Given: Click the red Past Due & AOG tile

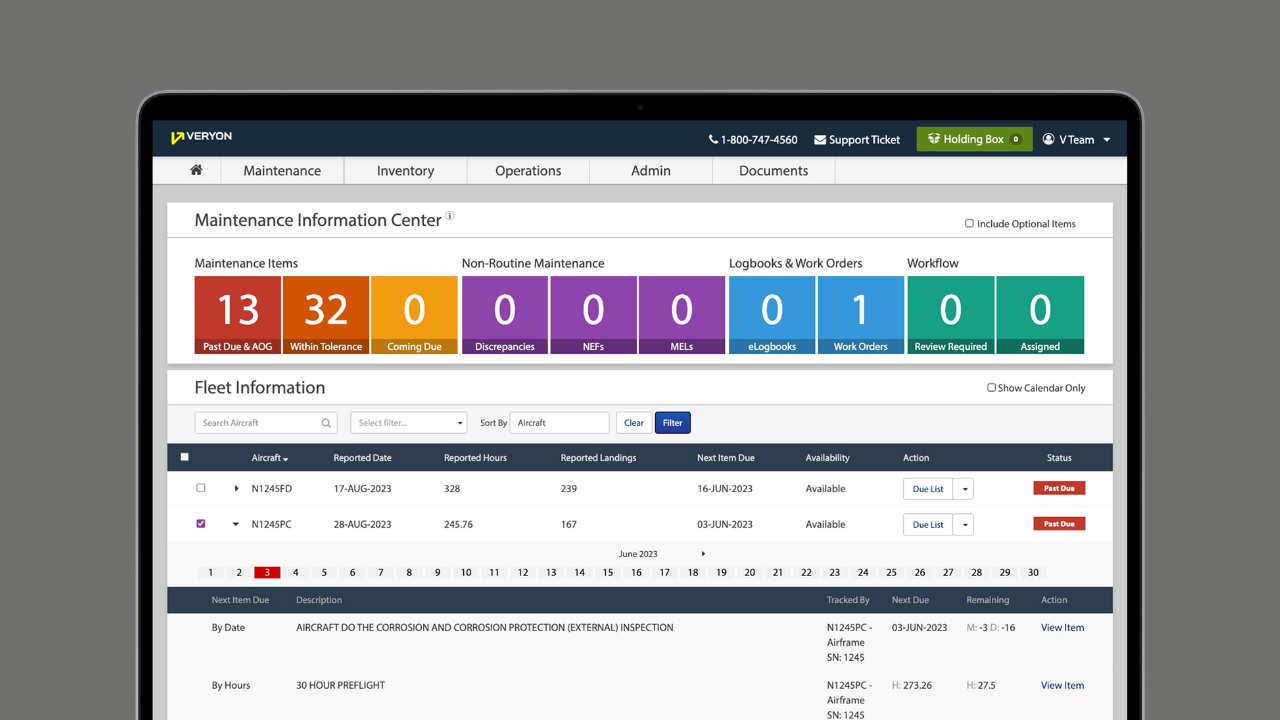Looking at the screenshot, I should [x=238, y=315].
